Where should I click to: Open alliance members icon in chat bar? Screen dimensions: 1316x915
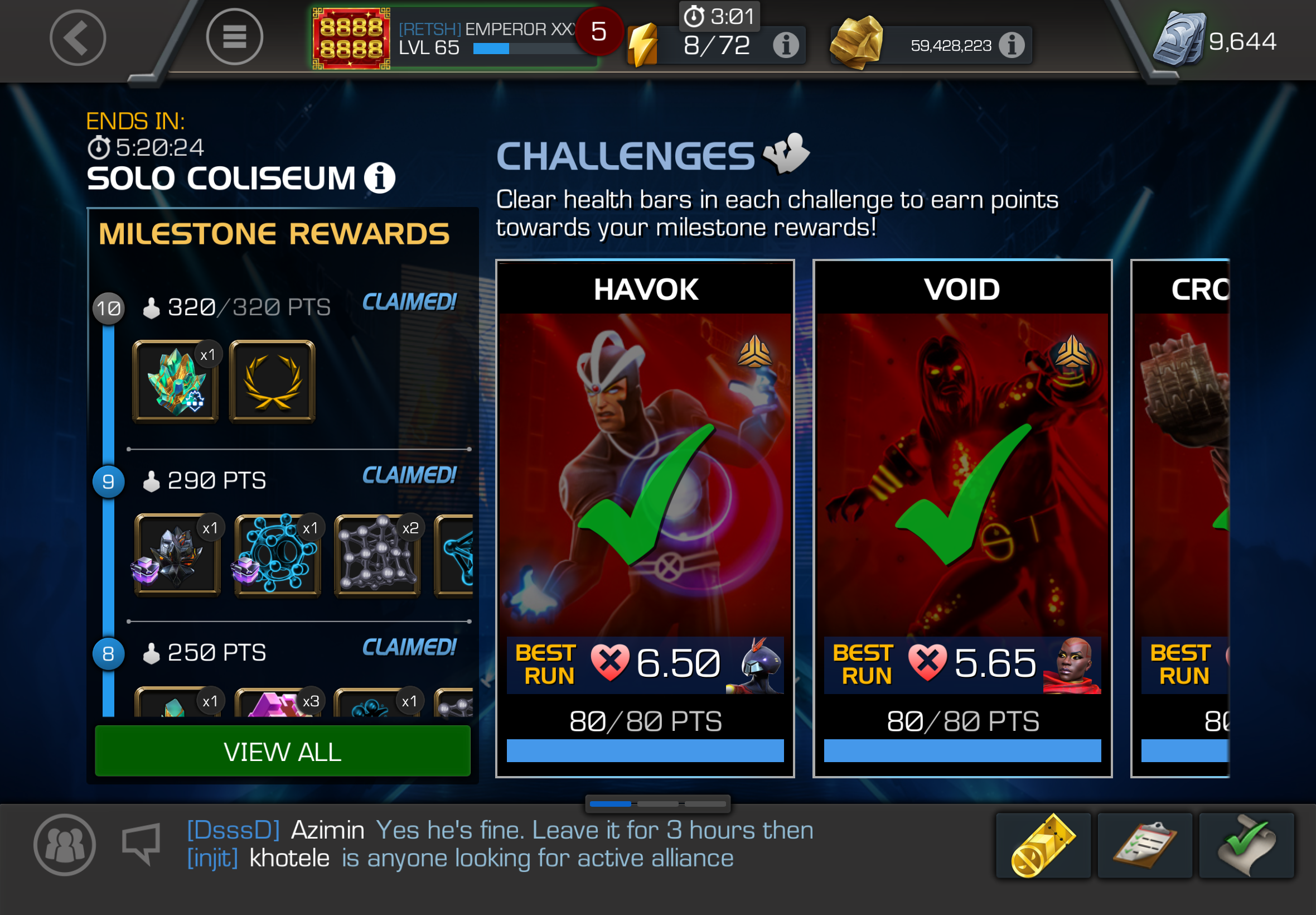click(64, 845)
